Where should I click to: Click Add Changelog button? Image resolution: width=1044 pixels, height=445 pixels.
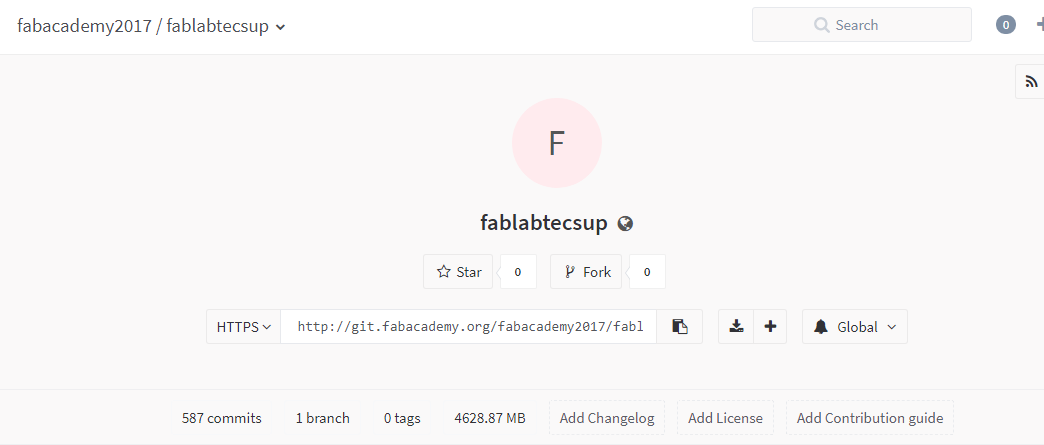pos(607,418)
